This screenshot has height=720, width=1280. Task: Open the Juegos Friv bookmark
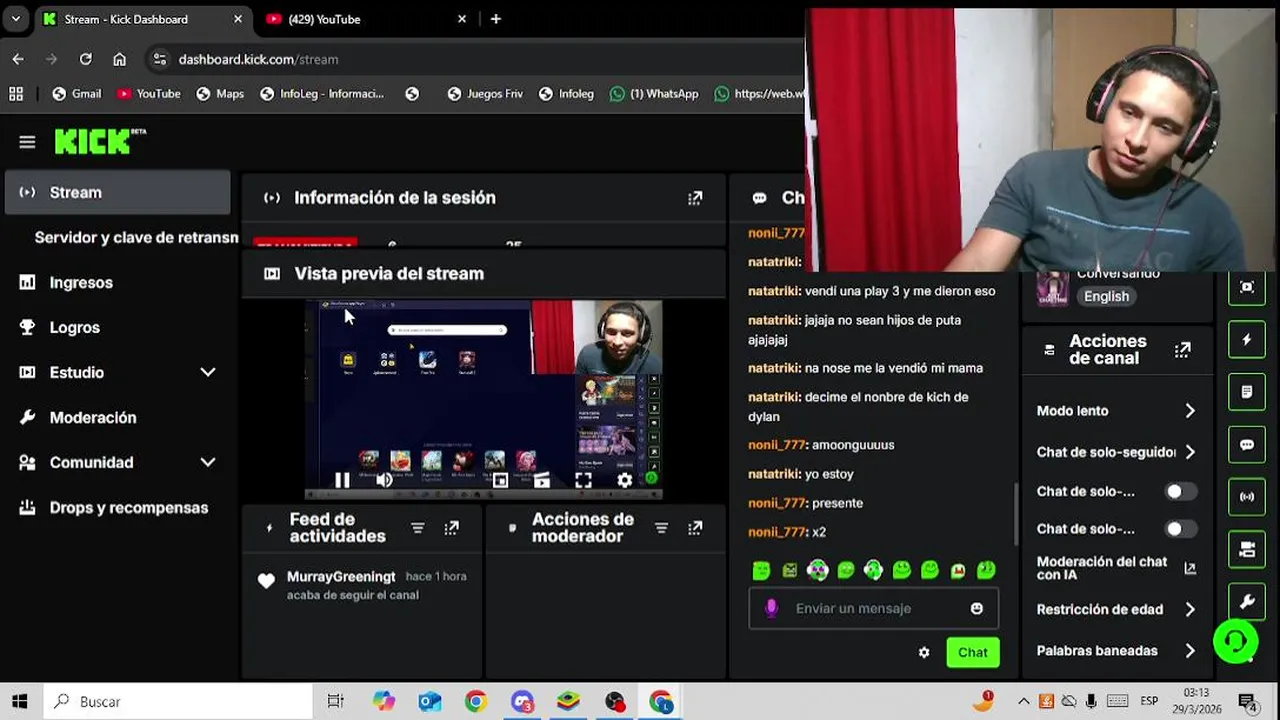(x=485, y=94)
